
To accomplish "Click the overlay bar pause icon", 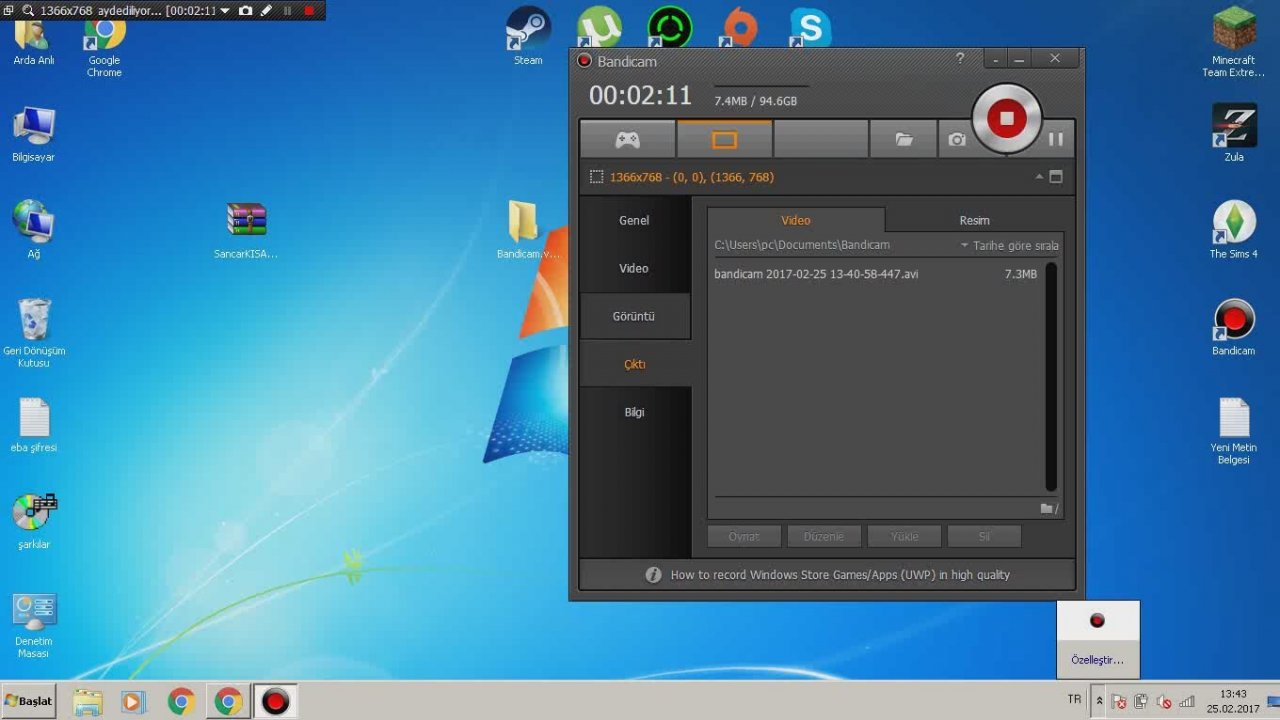I will point(288,10).
